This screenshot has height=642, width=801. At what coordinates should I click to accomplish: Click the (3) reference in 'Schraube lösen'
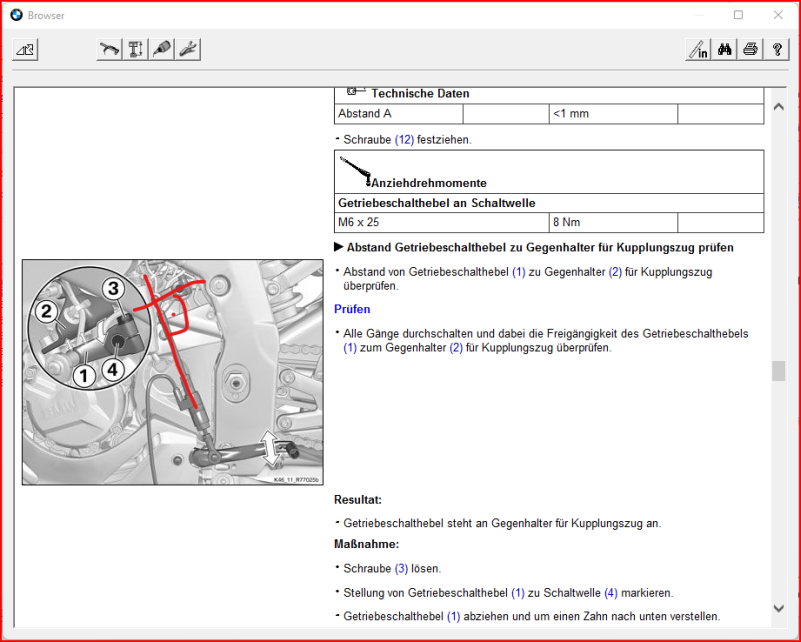pos(400,569)
